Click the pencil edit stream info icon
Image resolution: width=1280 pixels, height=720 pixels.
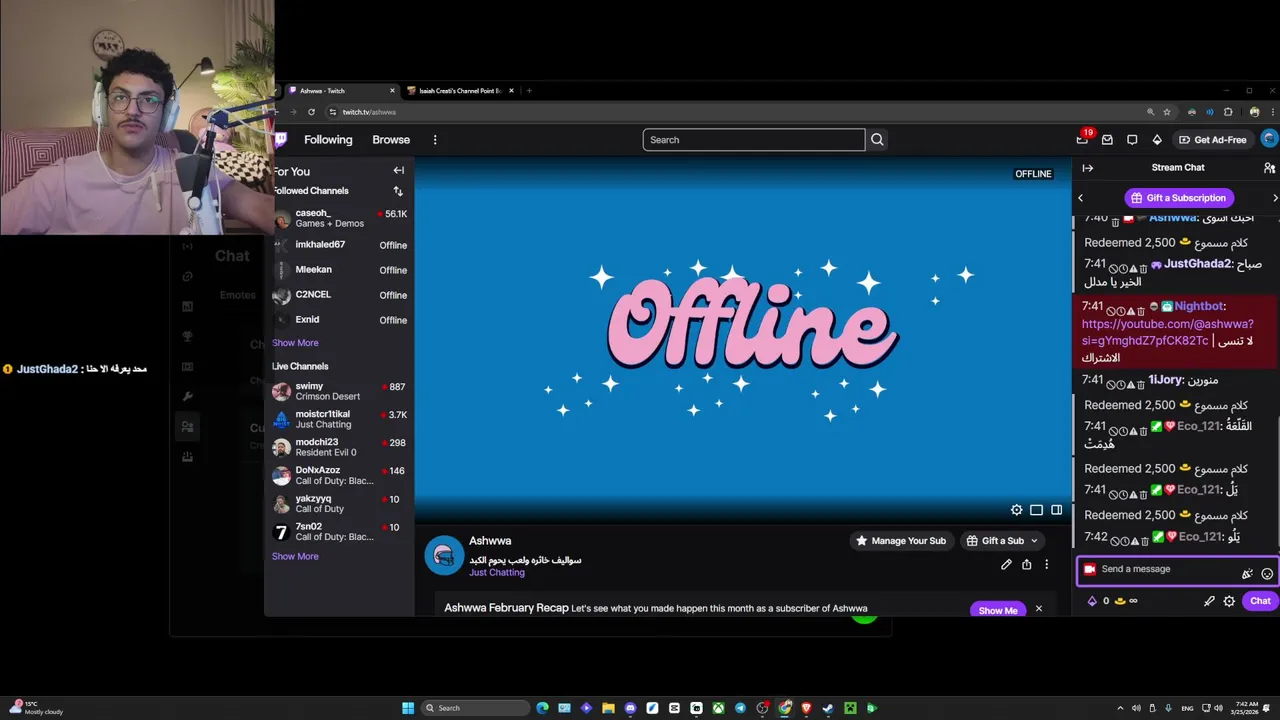click(x=1006, y=564)
